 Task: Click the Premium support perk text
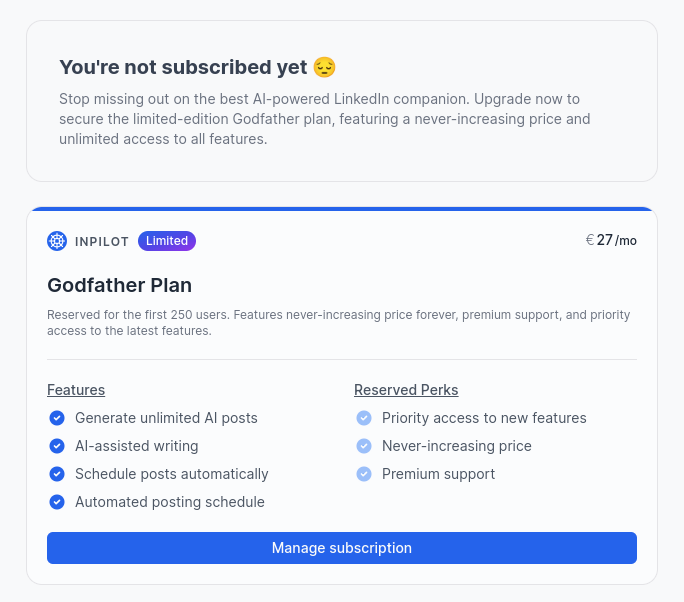click(x=438, y=474)
